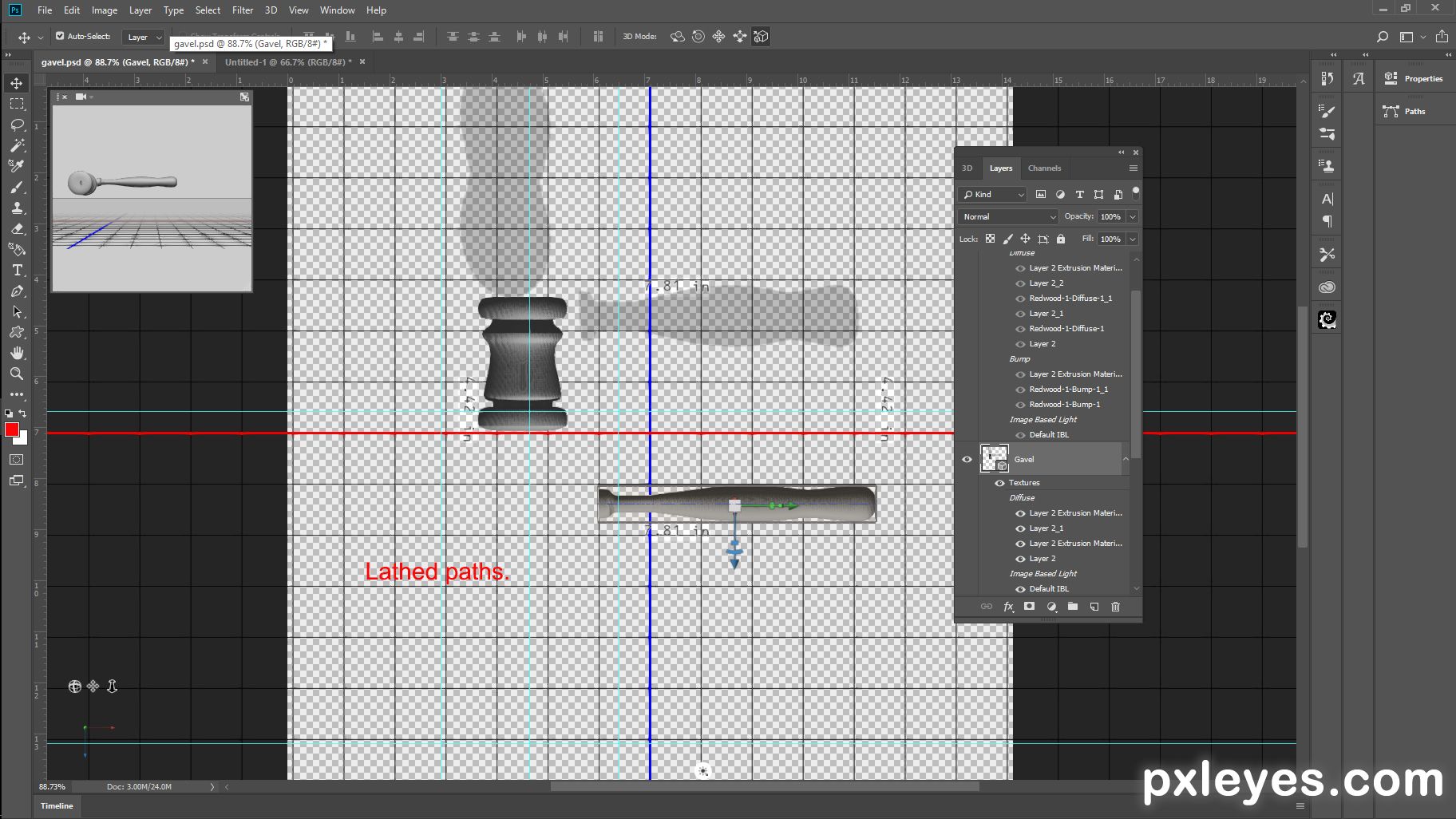Click the Pan 3D object mode icon
Screen dimensions: 1456x819
719,37
